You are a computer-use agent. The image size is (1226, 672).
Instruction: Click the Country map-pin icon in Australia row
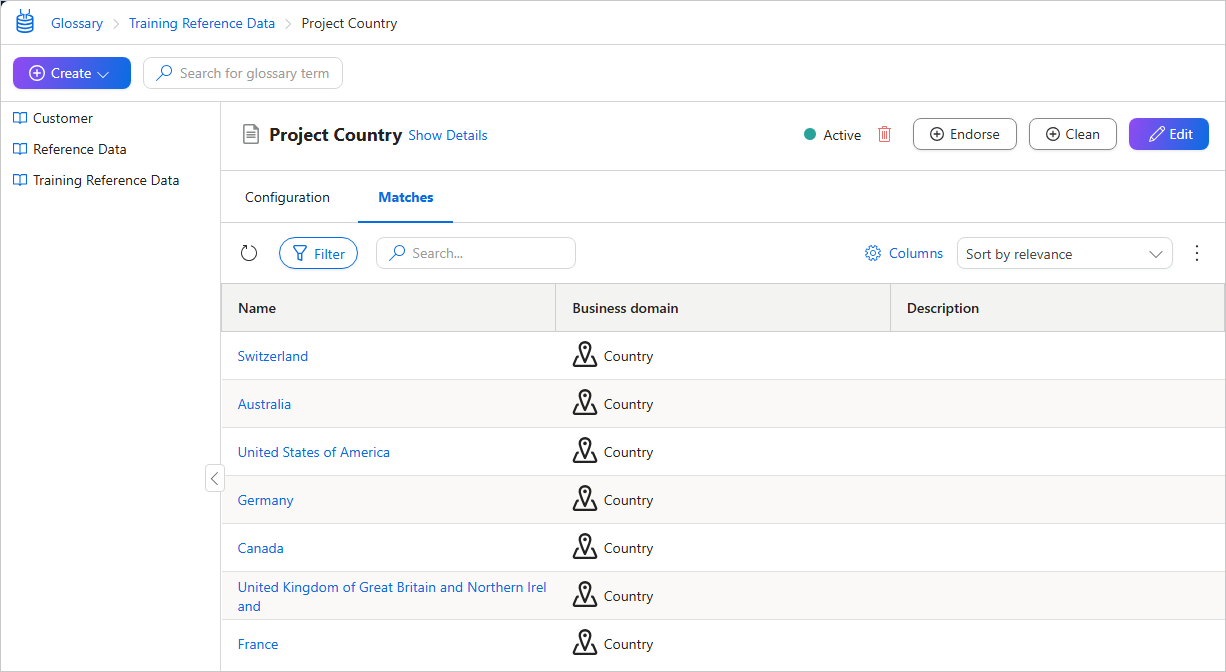click(x=585, y=403)
